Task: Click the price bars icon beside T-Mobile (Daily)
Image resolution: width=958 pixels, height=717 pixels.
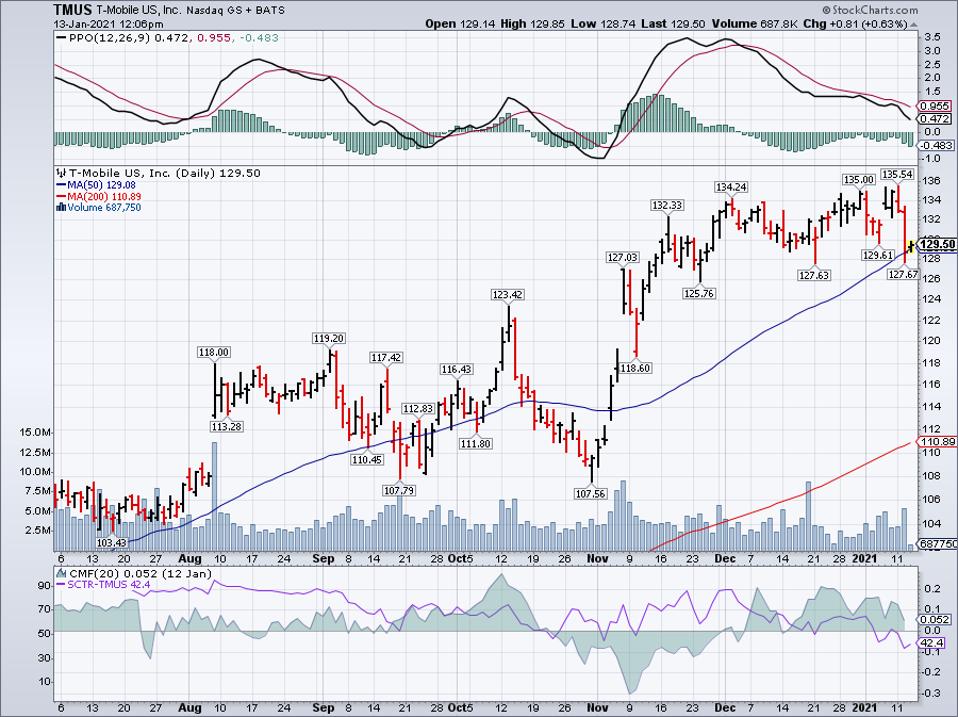Action: pyautogui.click(x=60, y=173)
